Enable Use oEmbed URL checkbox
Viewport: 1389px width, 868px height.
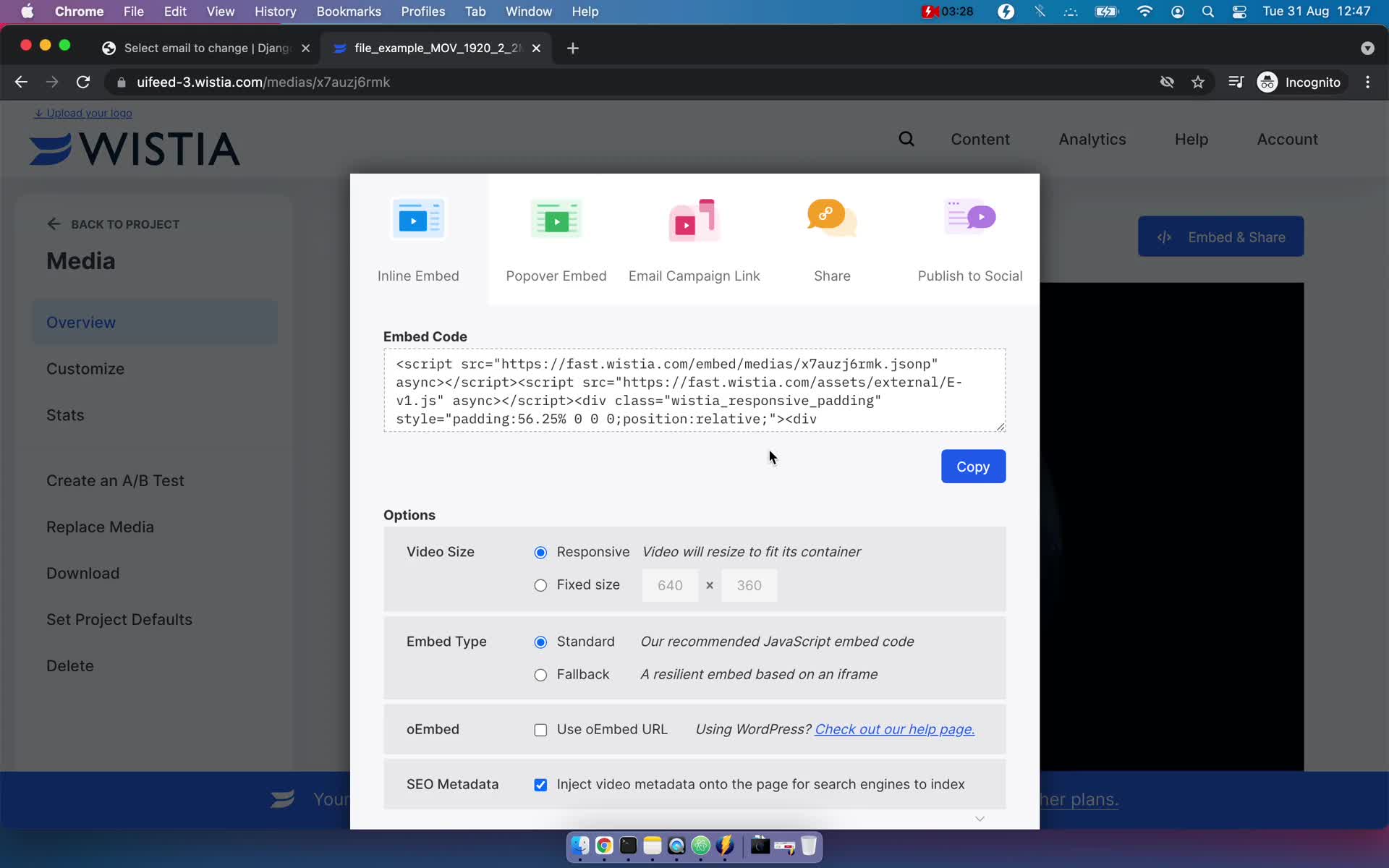point(540,730)
